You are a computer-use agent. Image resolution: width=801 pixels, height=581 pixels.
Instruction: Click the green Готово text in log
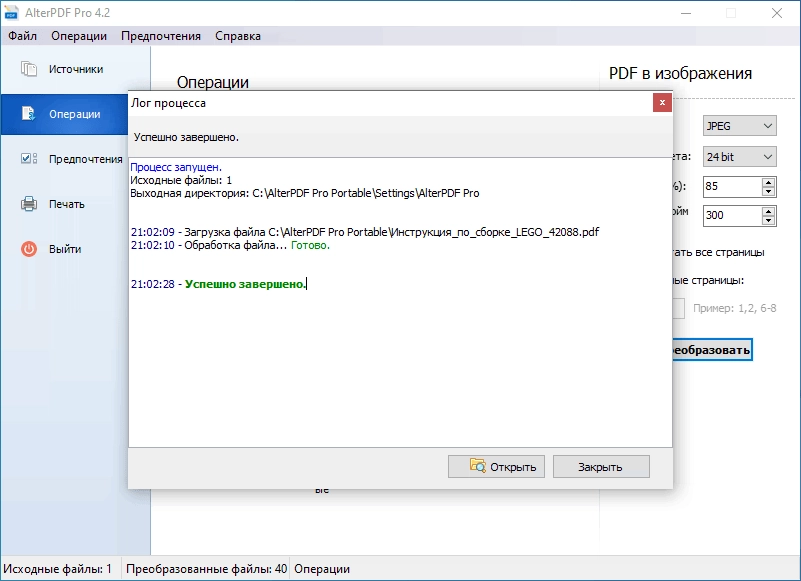(x=311, y=245)
